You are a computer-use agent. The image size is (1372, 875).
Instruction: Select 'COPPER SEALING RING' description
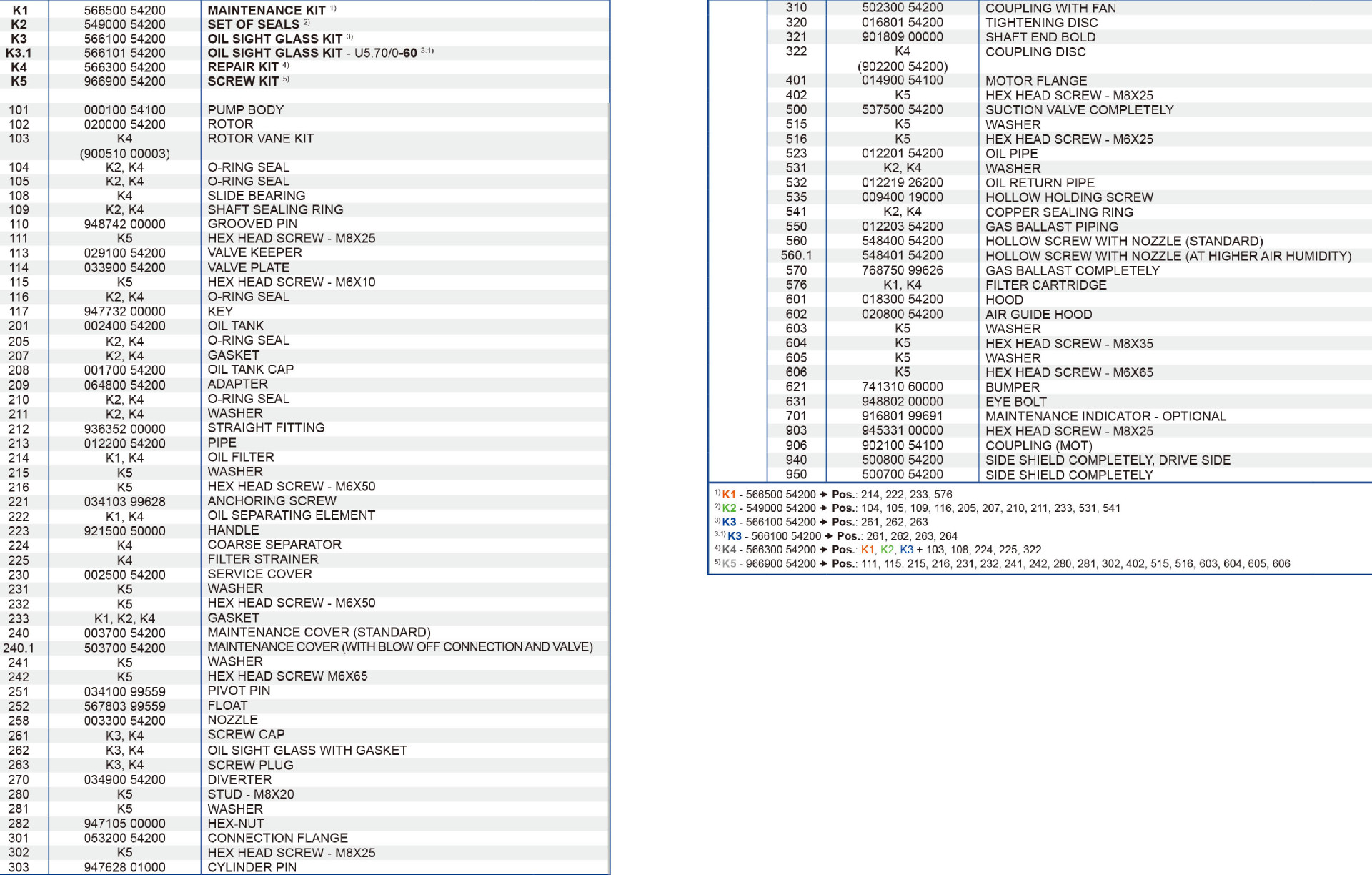pos(1059,212)
